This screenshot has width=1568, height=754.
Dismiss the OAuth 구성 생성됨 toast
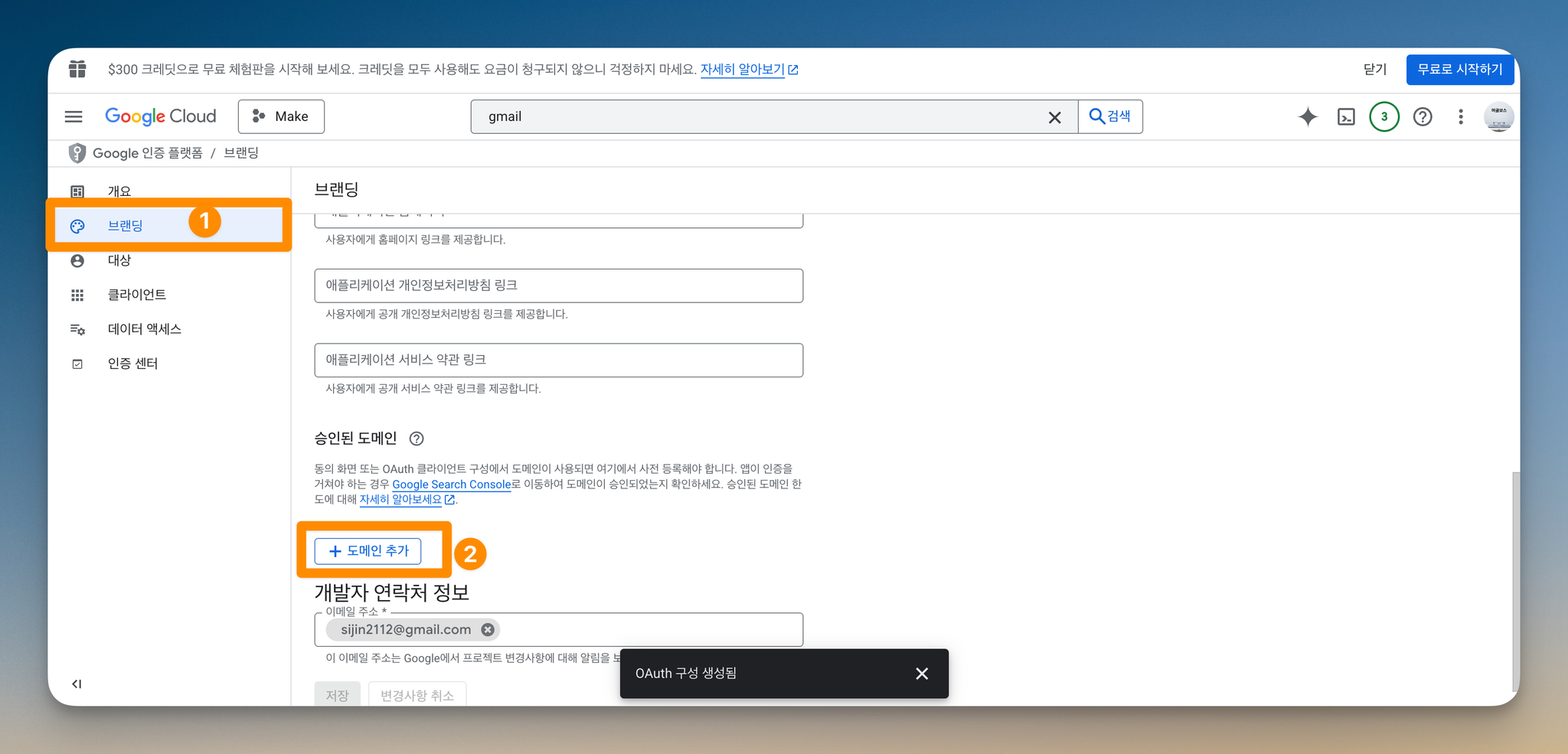922,674
